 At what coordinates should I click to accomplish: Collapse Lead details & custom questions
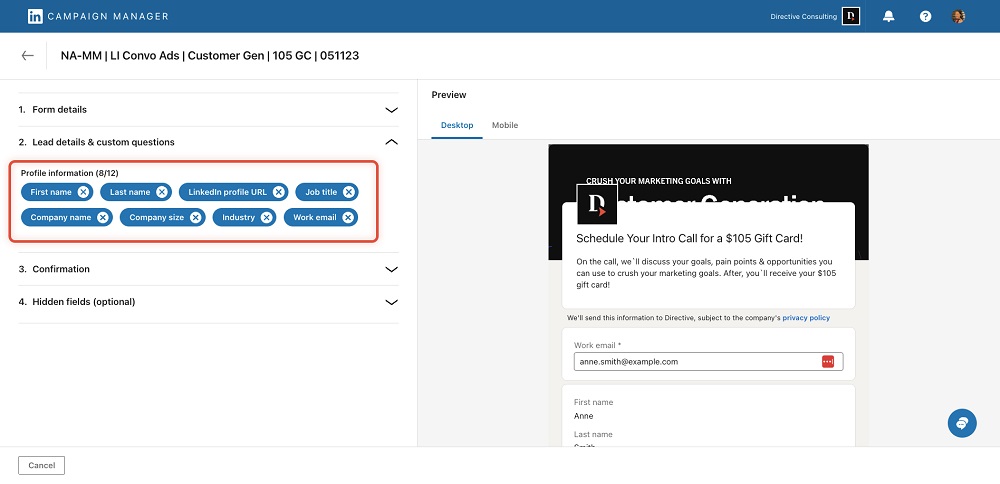point(392,142)
